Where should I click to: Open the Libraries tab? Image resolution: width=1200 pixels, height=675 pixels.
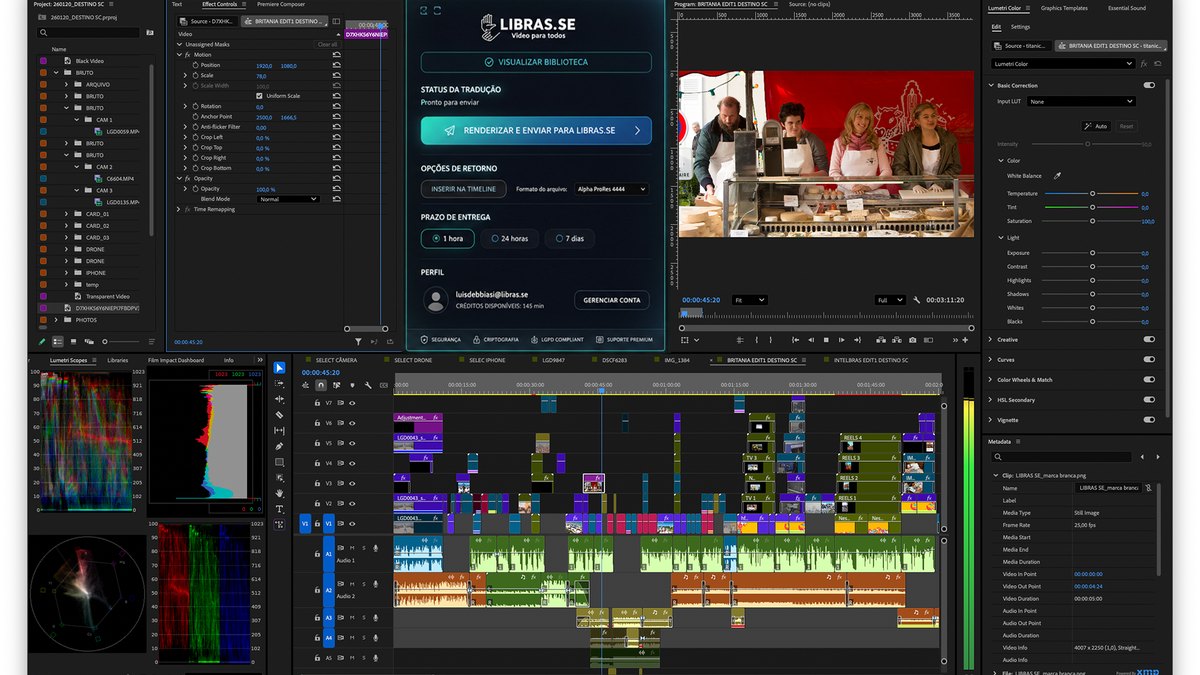118,360
